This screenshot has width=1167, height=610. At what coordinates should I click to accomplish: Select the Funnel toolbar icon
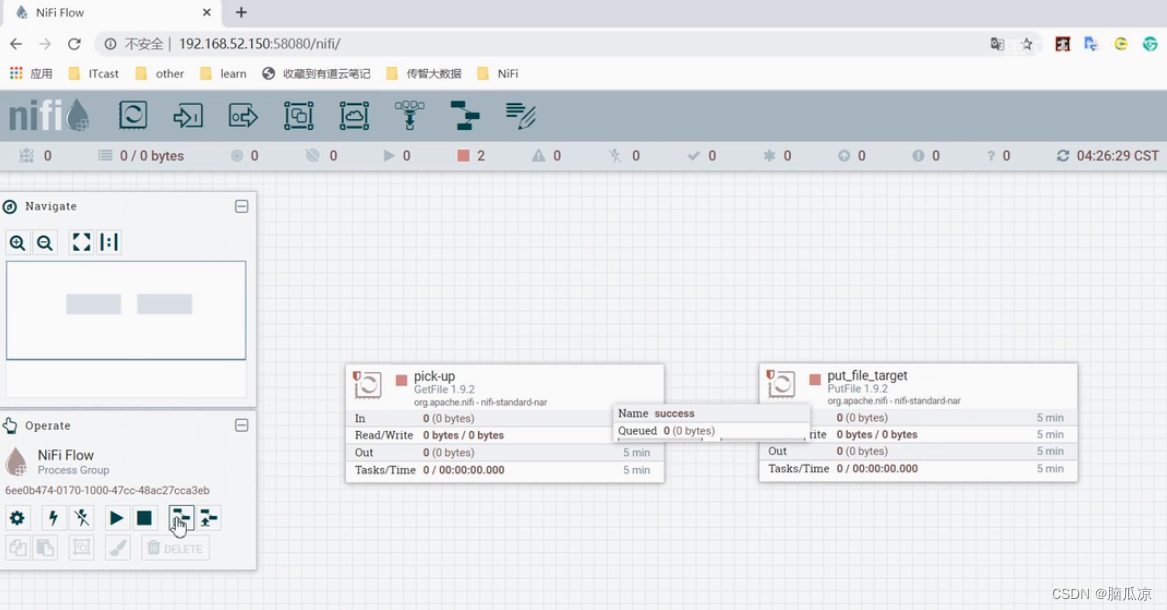pos(409,116)
